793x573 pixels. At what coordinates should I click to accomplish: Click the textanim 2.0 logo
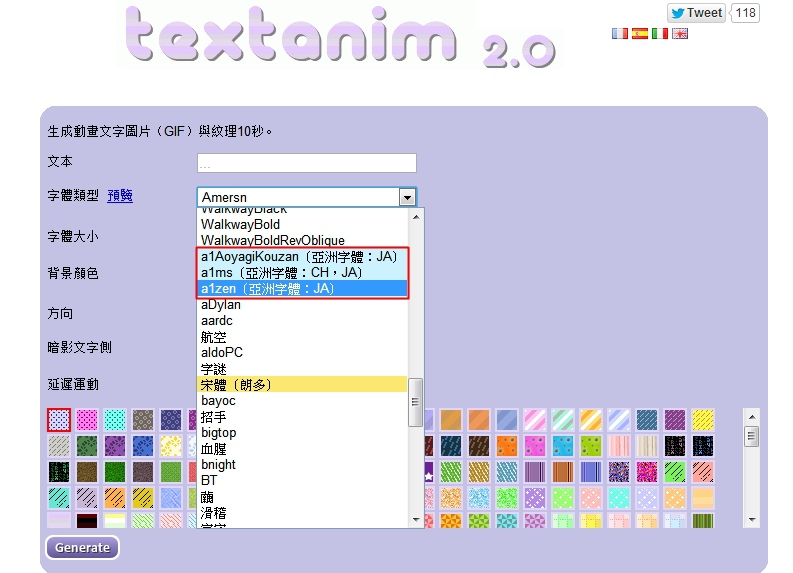(x=340, y=35)
